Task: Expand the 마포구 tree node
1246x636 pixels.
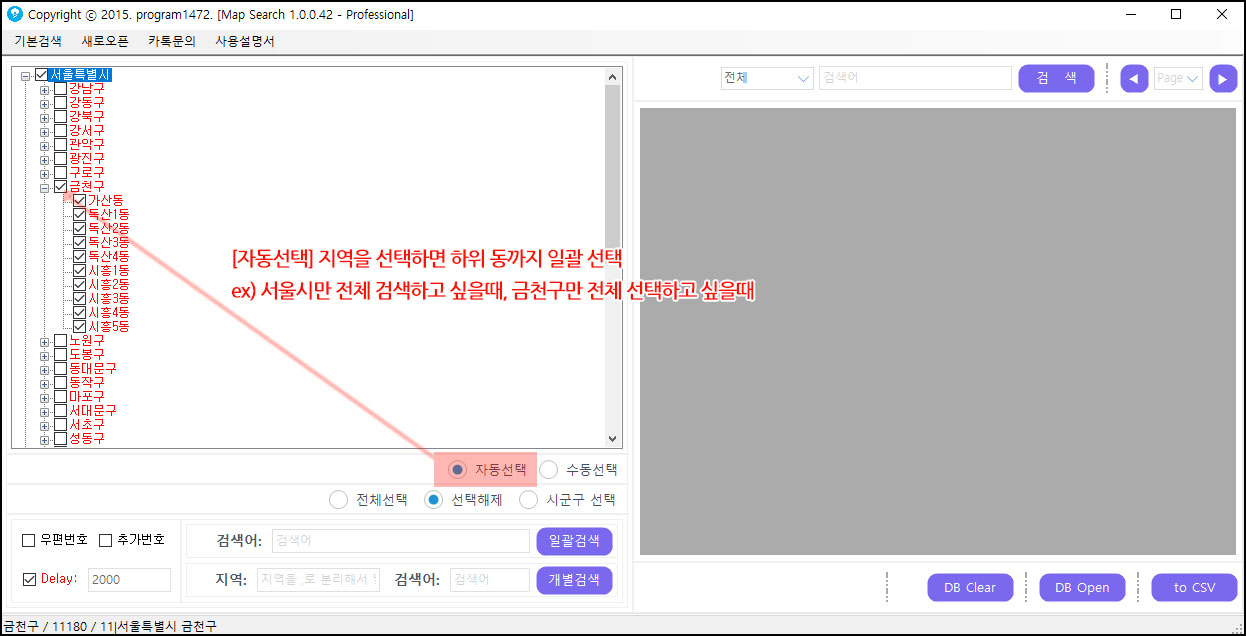Action: point(44,397)
